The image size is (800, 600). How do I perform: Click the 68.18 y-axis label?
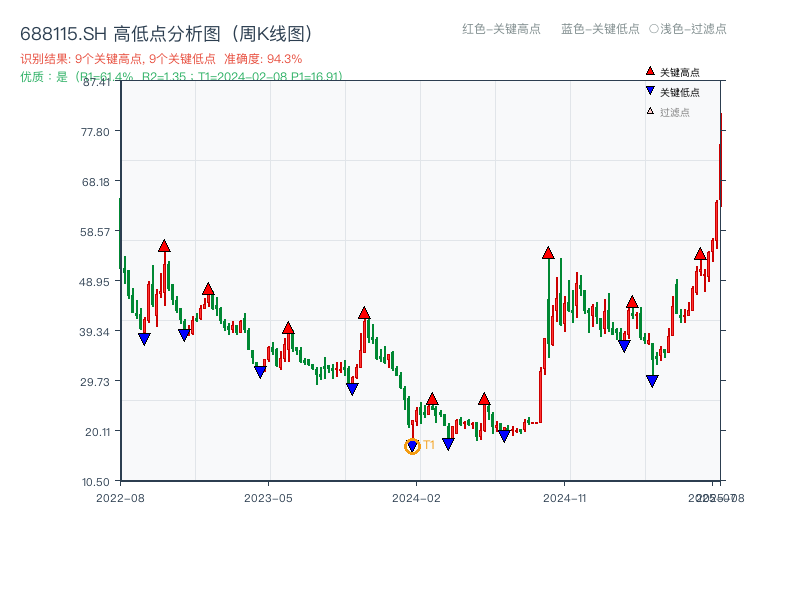click(95, 182)
